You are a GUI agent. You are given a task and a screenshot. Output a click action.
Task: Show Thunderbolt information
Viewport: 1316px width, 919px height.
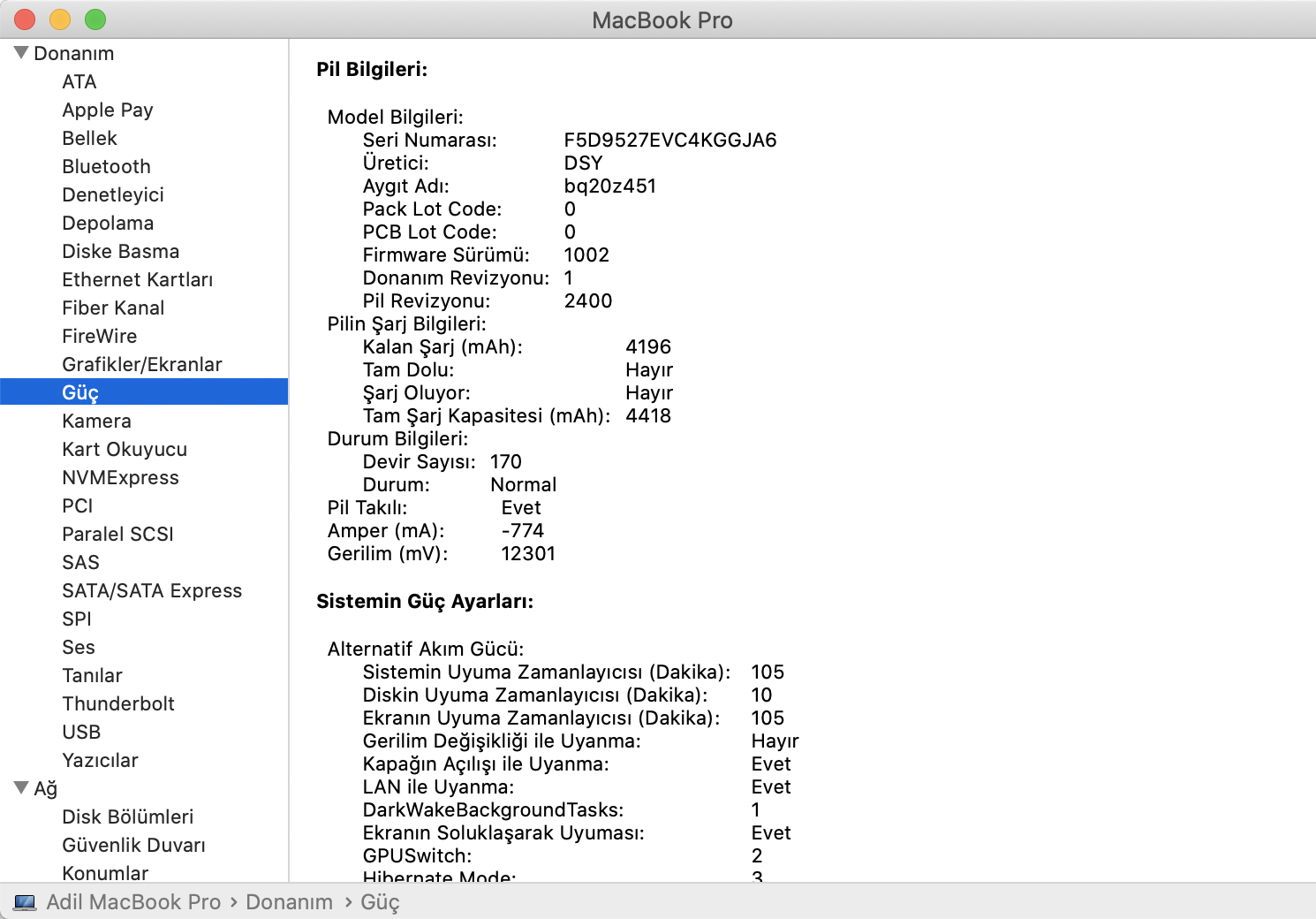pos(118,704)
